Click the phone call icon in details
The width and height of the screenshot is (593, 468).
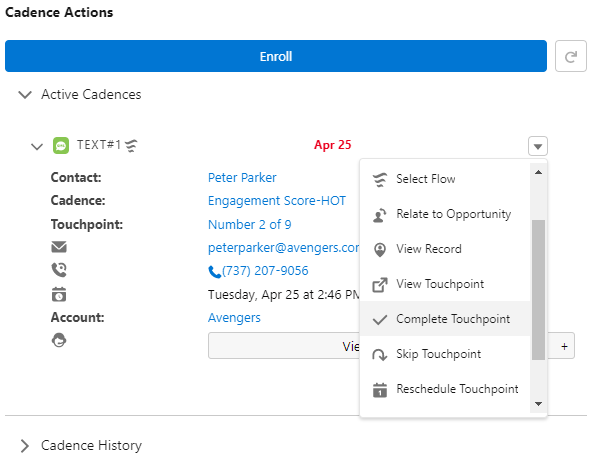pos(59,270)
